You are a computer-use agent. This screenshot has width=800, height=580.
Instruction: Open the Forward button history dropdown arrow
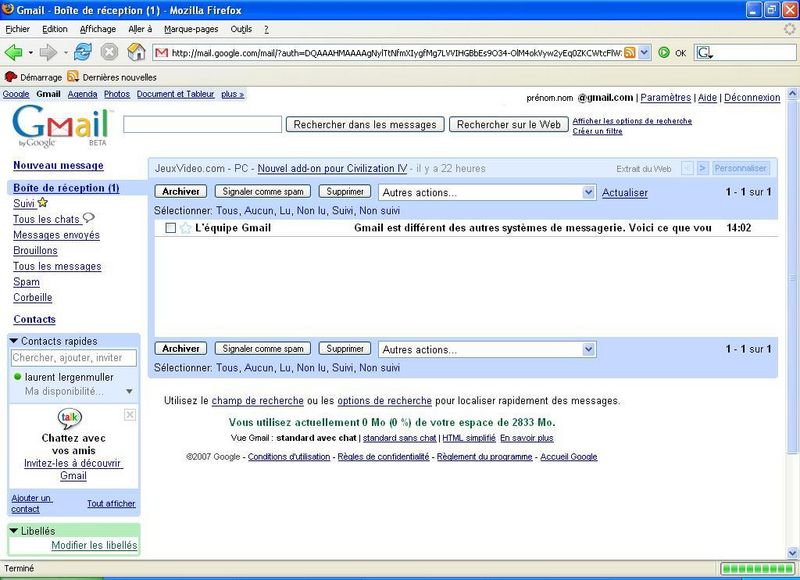click(x=65, y=53)
